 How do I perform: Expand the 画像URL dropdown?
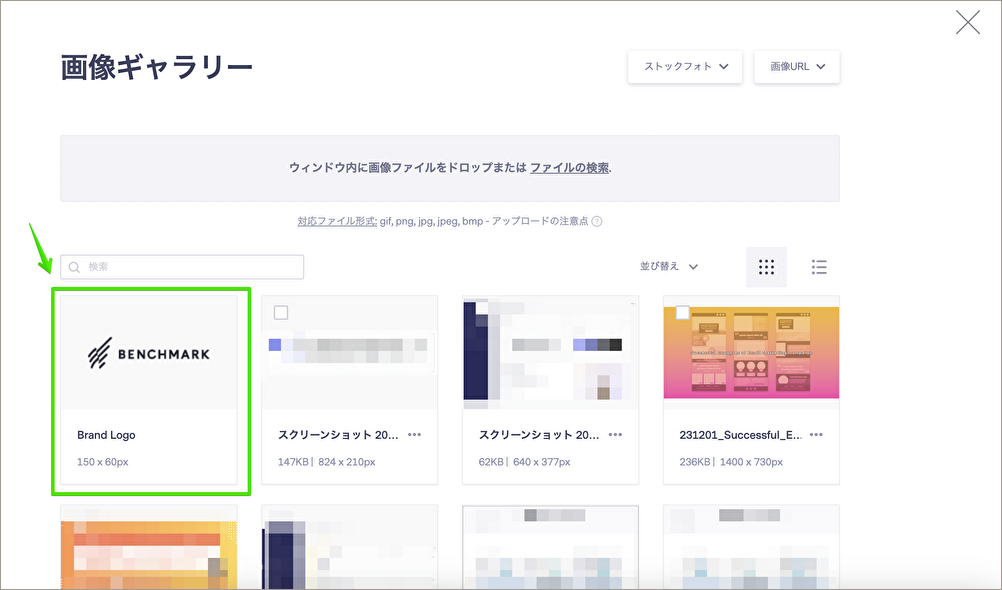click(797, 67)
